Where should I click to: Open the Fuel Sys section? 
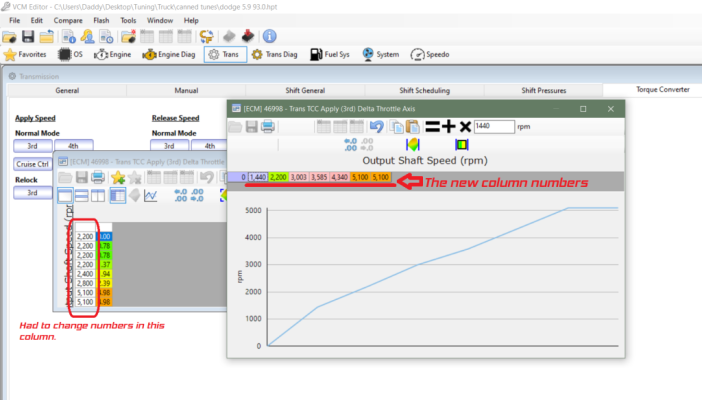pyautogui.click(x=330, y=55)
